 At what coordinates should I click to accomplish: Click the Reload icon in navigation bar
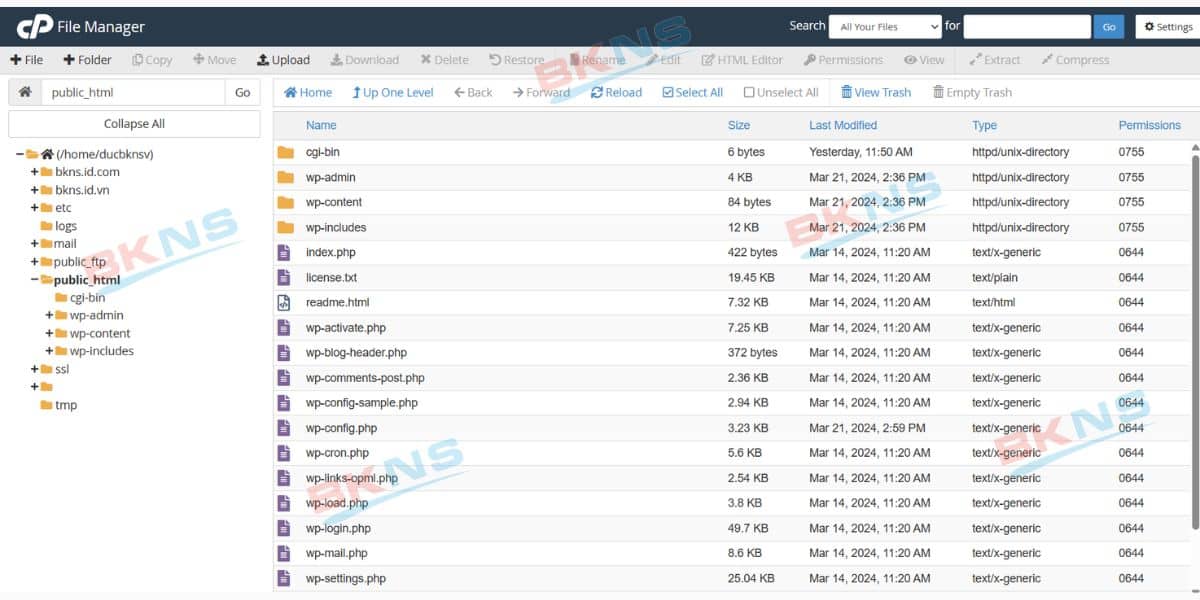click(x=597, y=92)
